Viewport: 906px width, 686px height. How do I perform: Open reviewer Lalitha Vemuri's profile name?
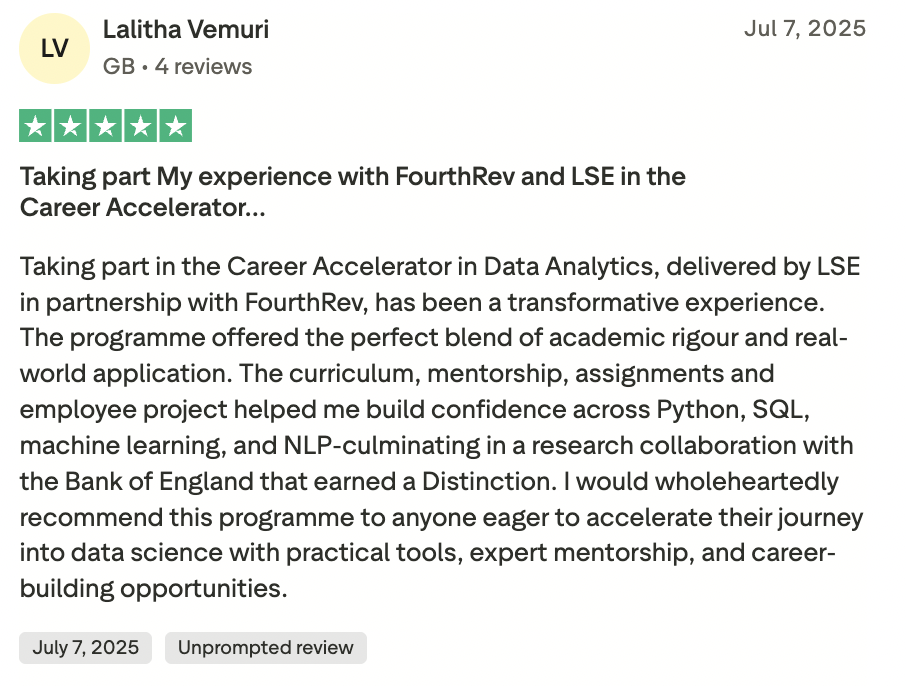click(x=186, y=30)
